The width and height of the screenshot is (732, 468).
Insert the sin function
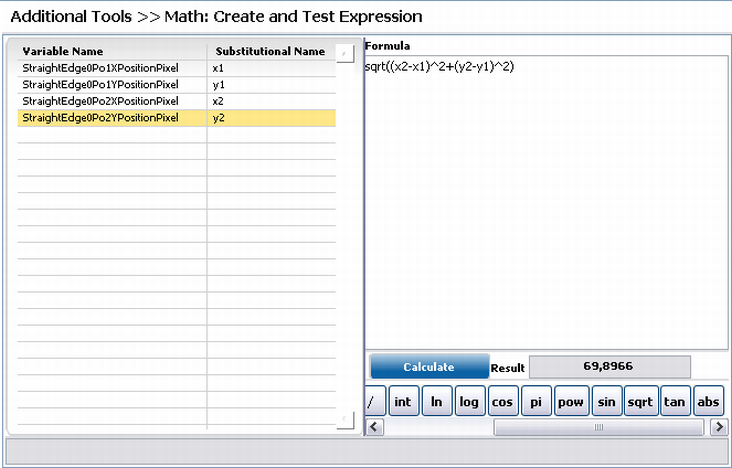pyautogui.click(x=606, y=401)
